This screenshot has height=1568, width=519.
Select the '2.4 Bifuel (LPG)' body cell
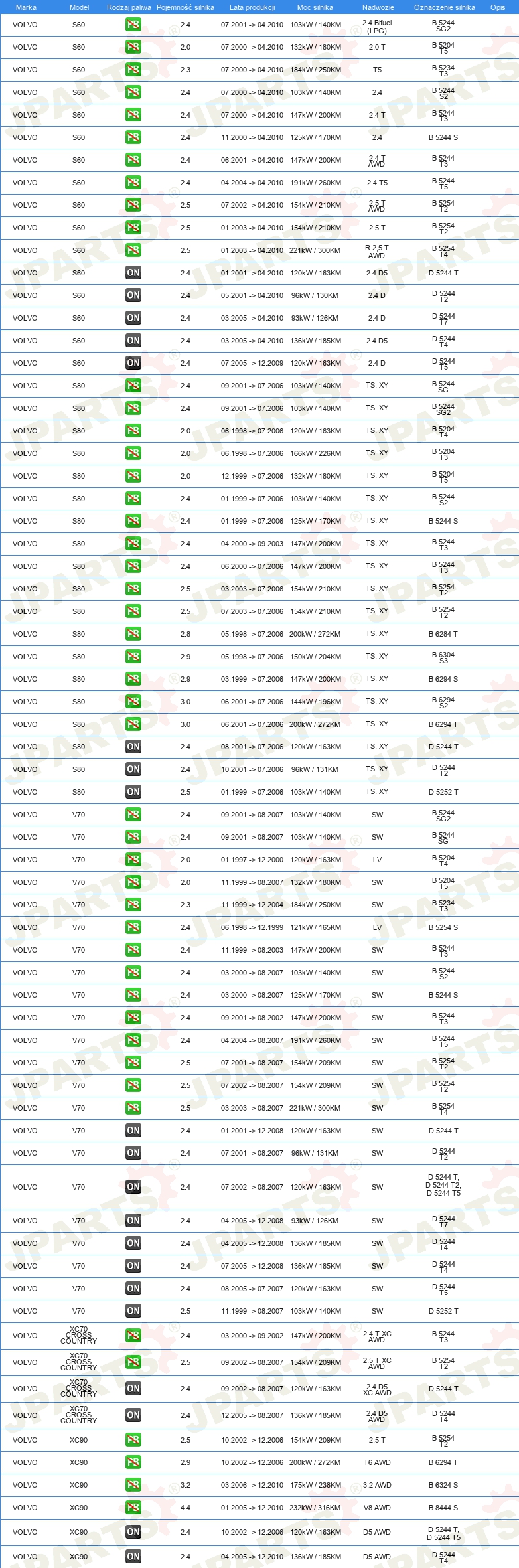pyautogui.click(x=377, y=27)
